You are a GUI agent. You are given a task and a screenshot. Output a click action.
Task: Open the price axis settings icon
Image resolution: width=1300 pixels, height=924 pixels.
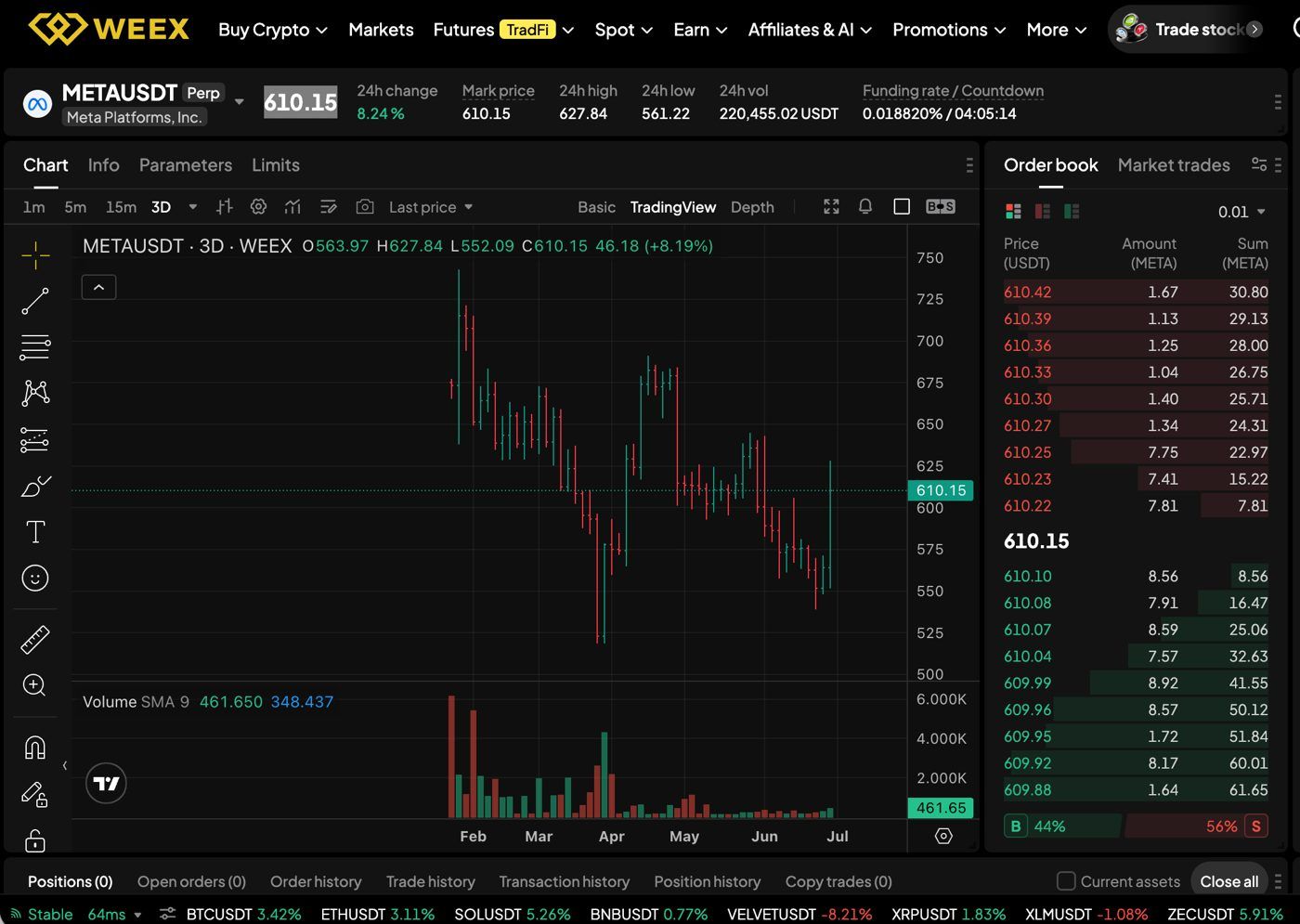[943, 836]
